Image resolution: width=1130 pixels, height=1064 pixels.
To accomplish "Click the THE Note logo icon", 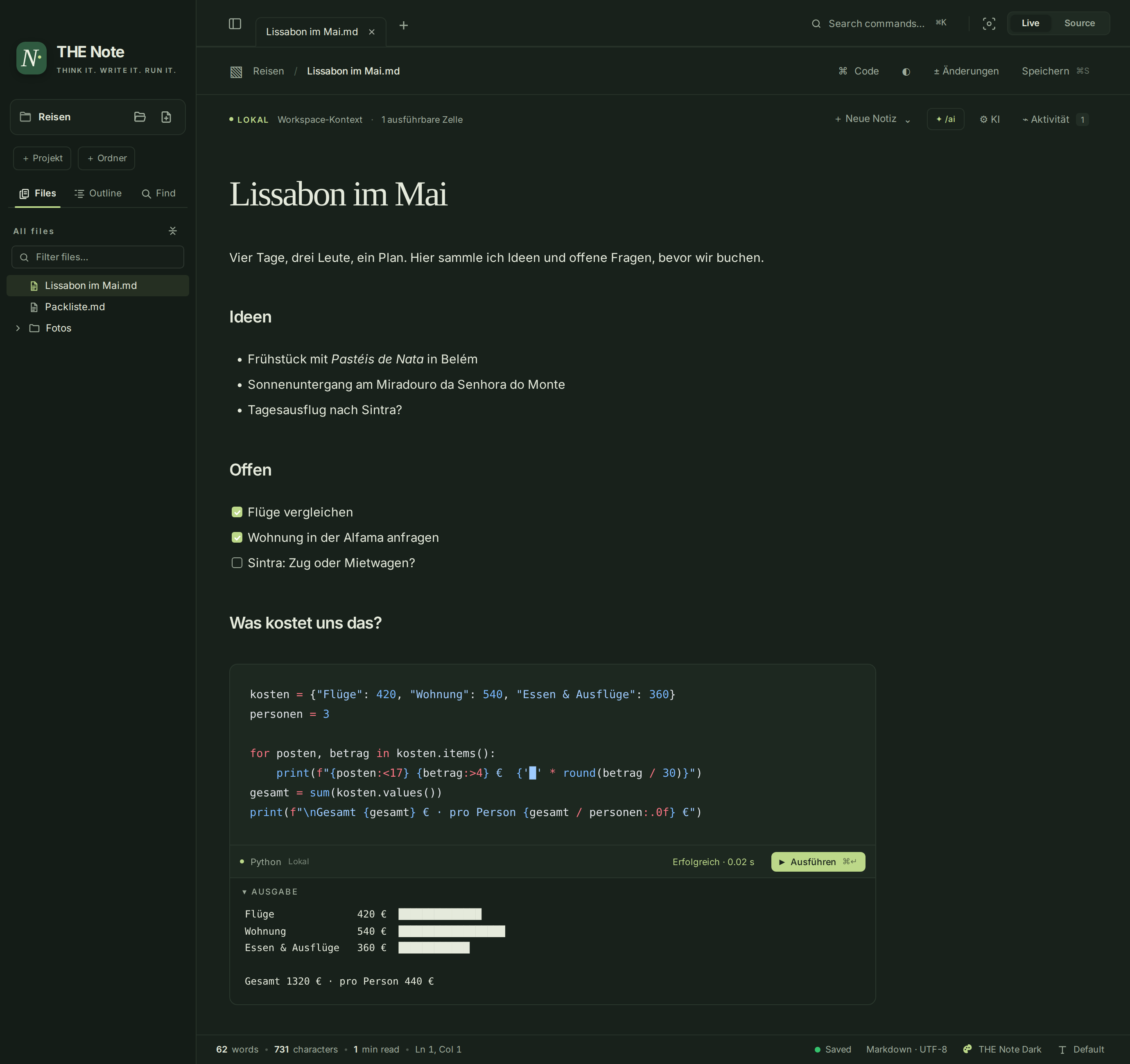I will pyautogui.click(x=31, y=58).
